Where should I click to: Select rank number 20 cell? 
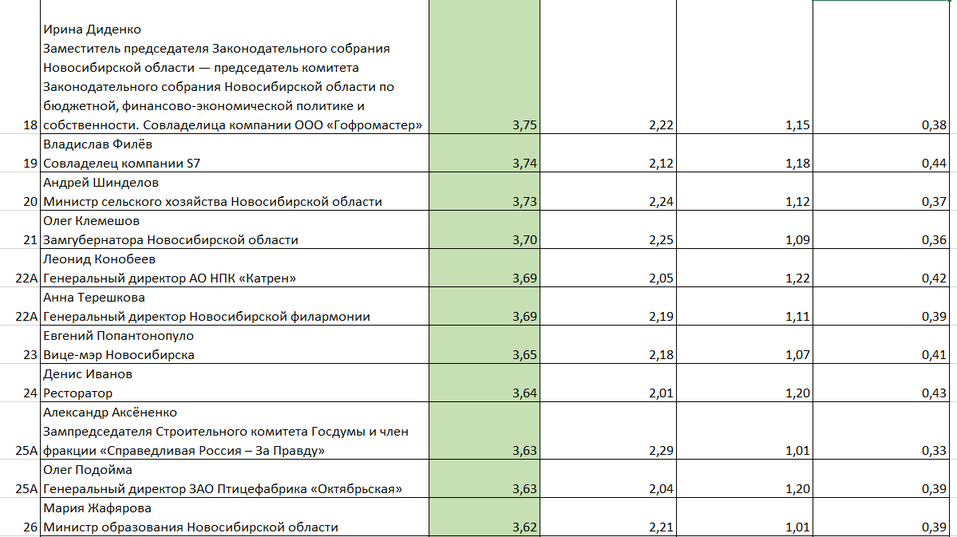click(x=21, y=201)
